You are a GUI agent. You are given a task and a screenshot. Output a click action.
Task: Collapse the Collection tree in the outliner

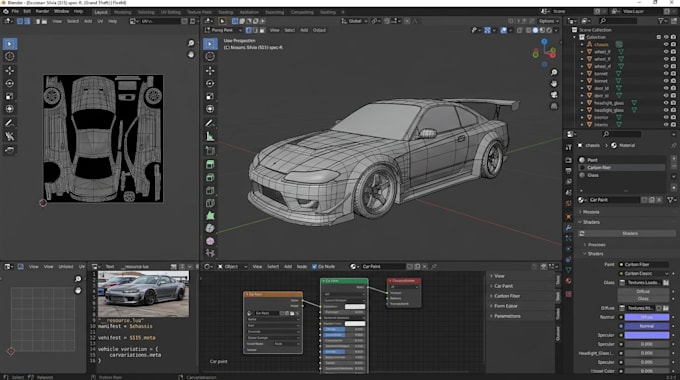[x=575, y=37]
